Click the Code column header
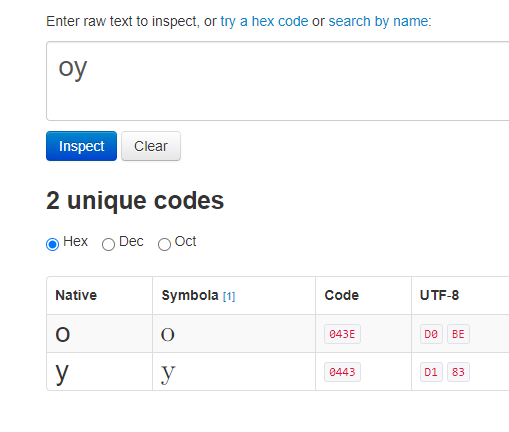This screenshot has width=509, height=432. pos(342,295)
